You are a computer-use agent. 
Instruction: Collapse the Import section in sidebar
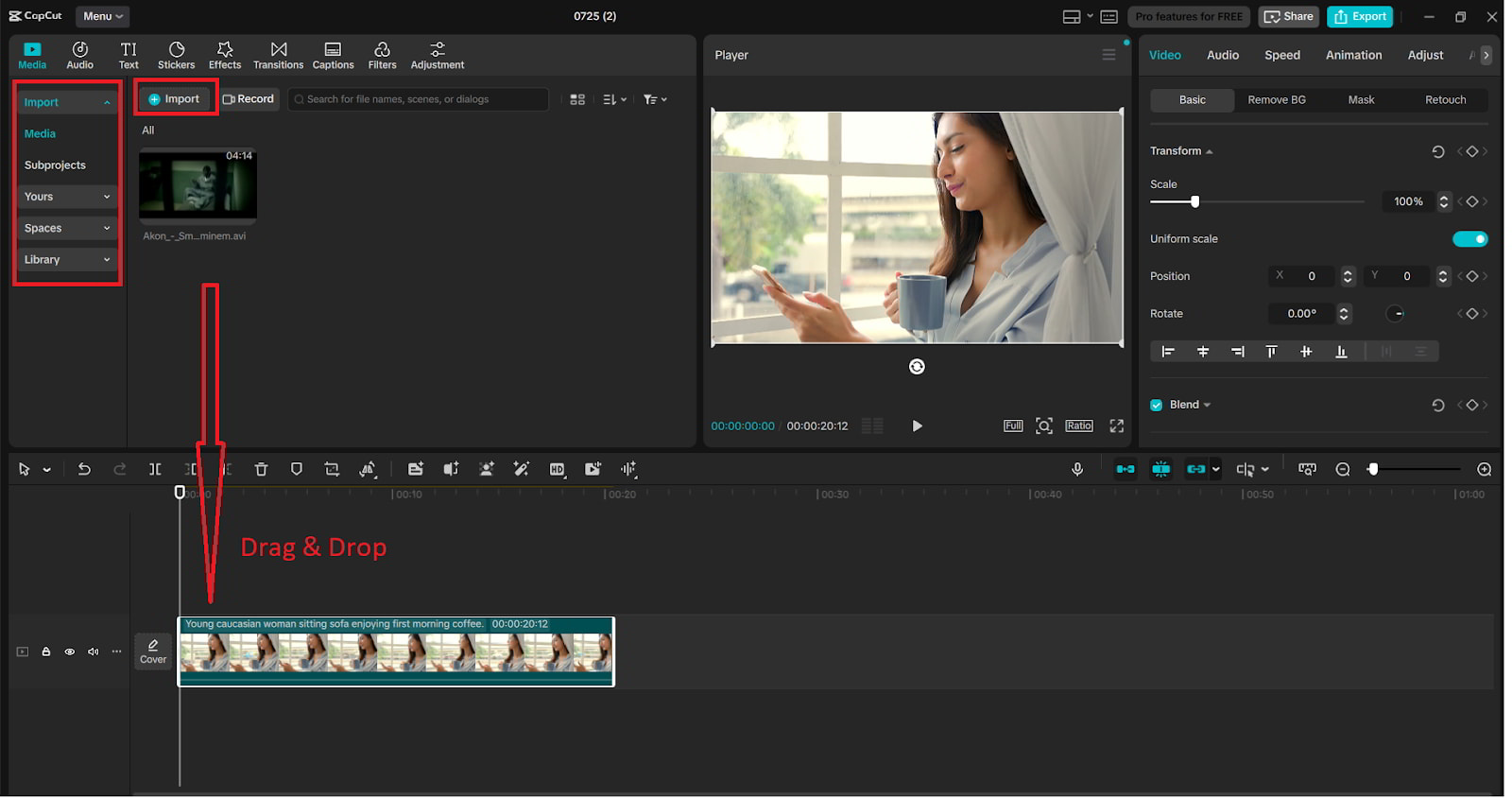pos(68,102)
